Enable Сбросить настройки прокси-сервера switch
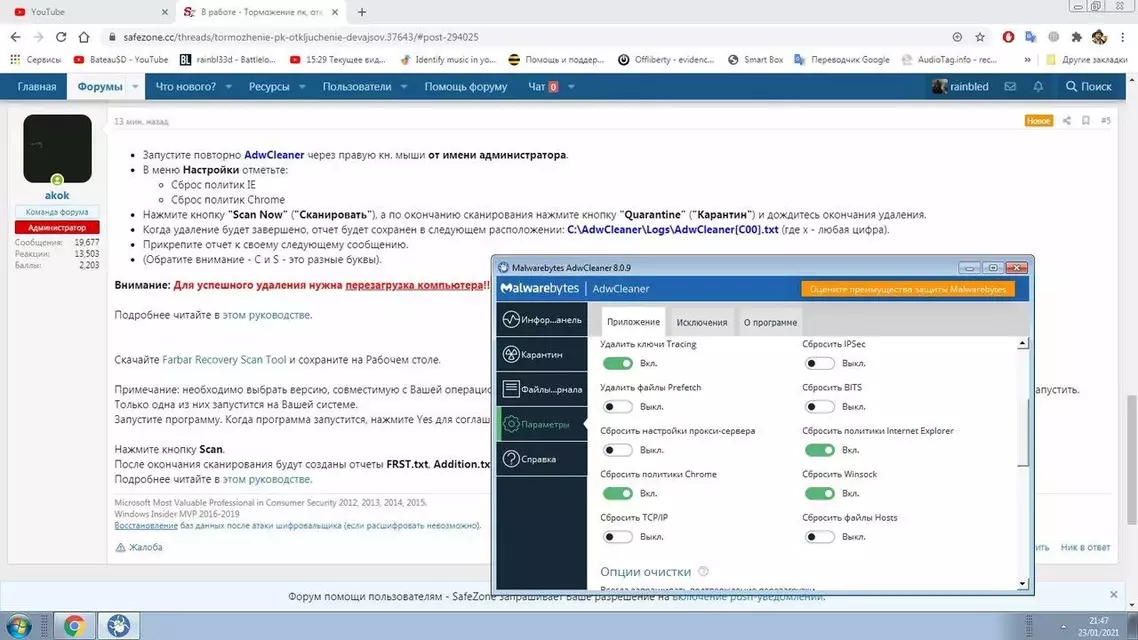The height and width of the screenshot is (640, 1138). [618, 450]
